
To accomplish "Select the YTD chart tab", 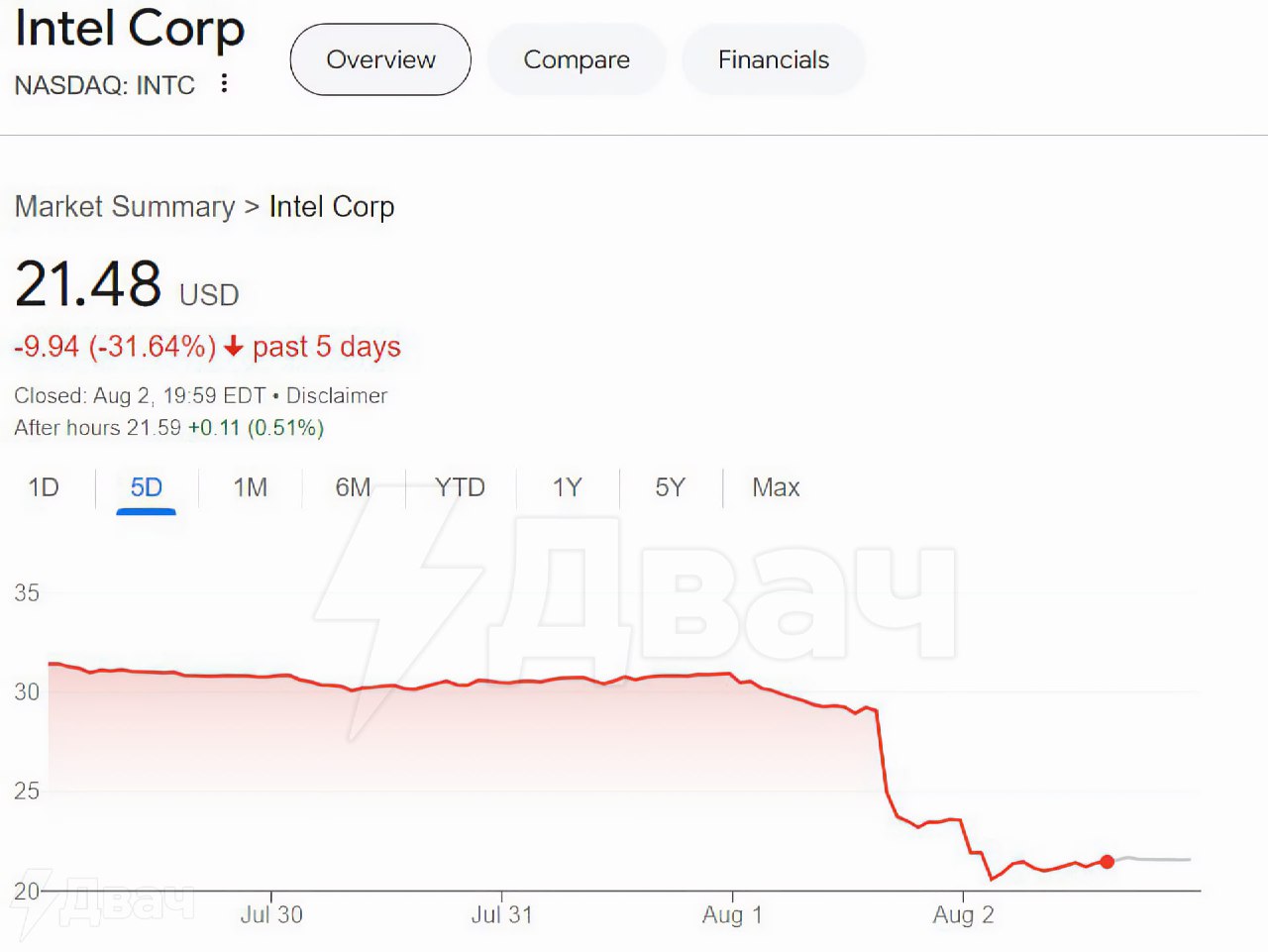I will coord(460,487).
